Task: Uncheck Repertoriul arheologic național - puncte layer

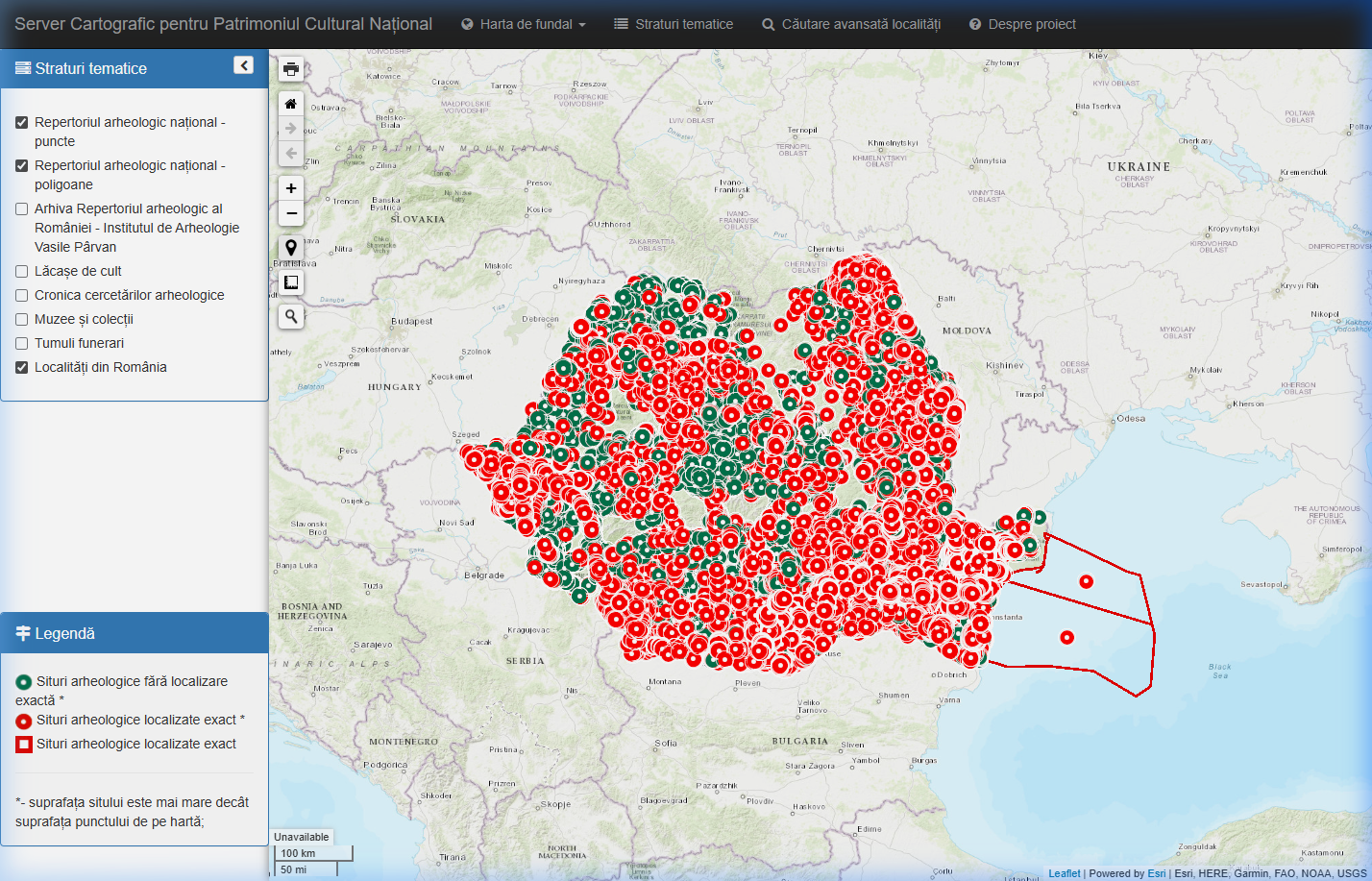Action: tap(20, 123)
